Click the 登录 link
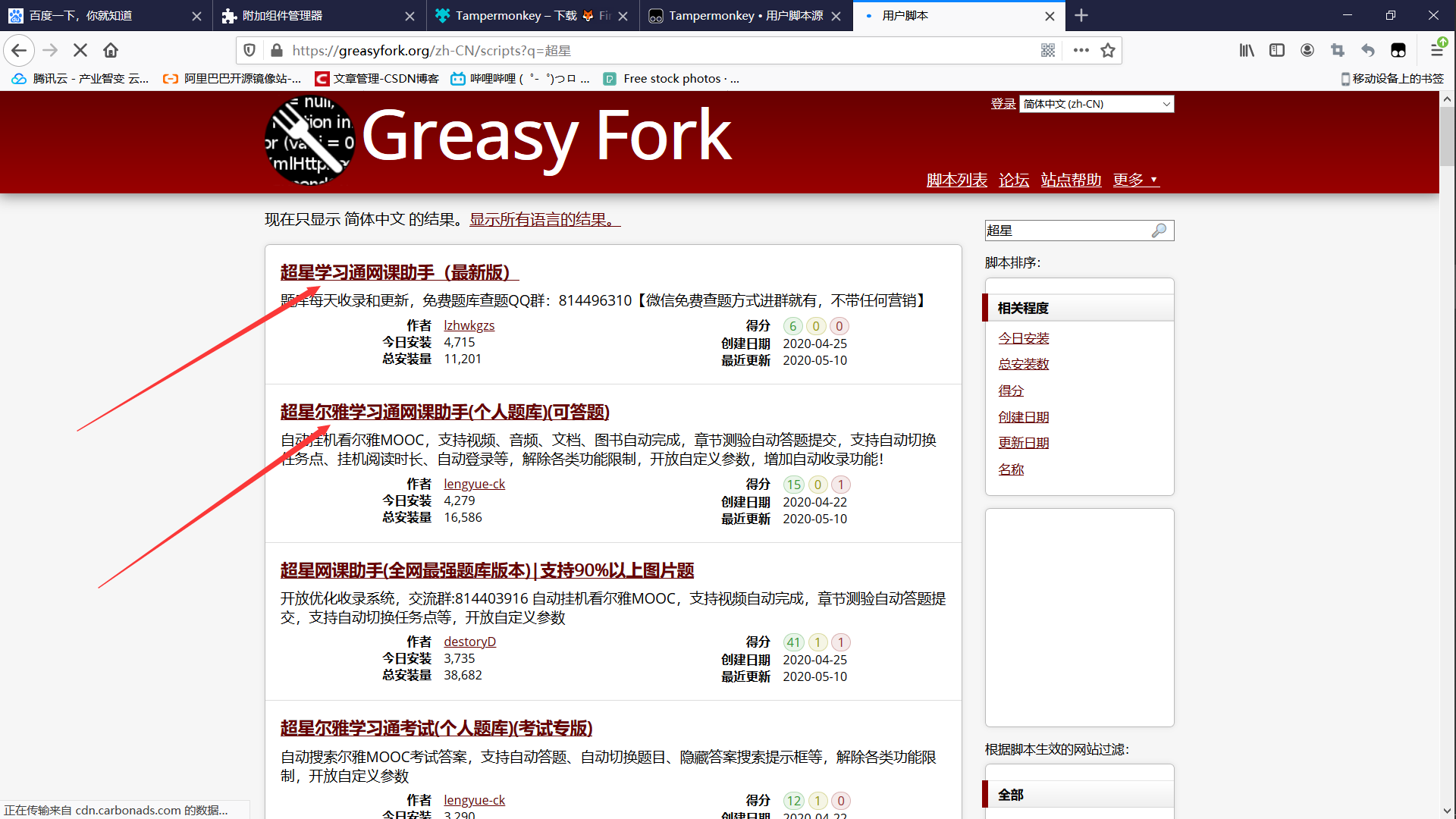Image resolution: width=1456 pixels, height=819 pixels. 1003,103
